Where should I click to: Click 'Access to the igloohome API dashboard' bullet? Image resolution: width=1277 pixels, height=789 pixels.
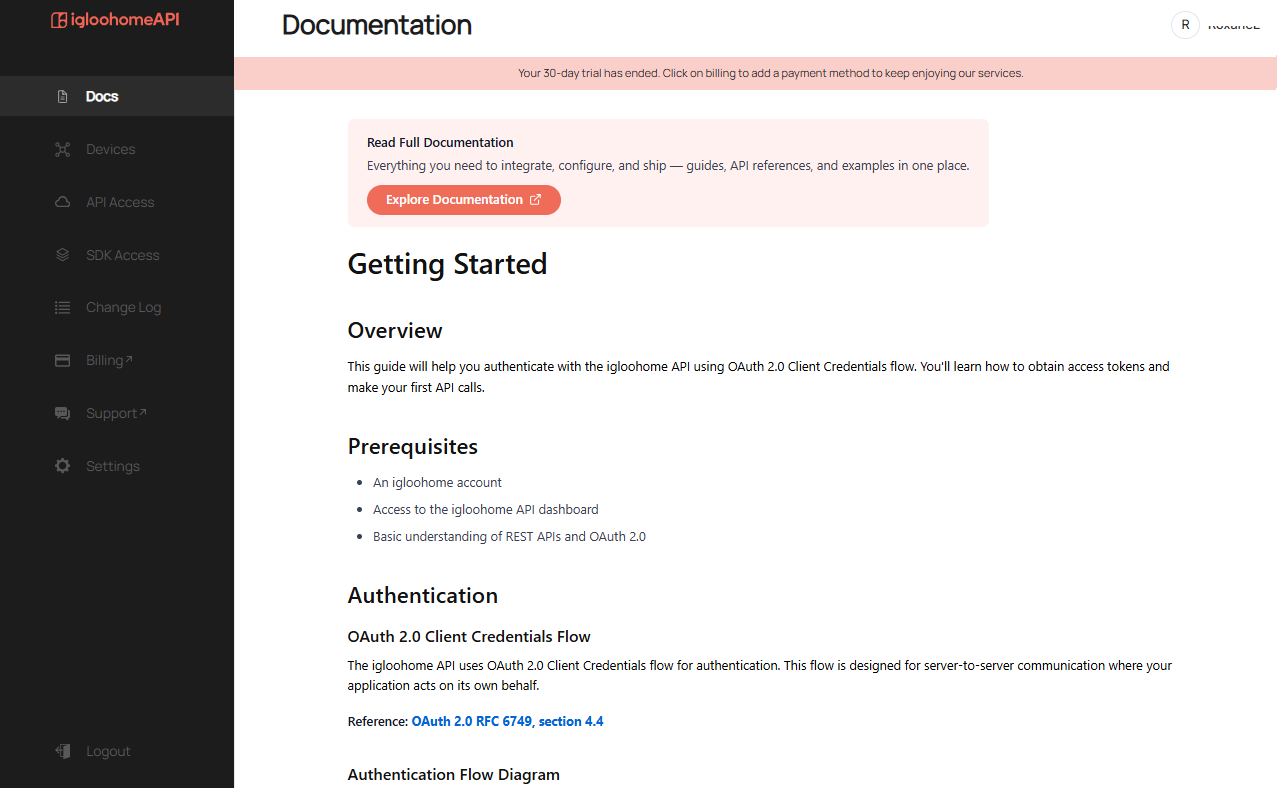[x=486, y=510]
